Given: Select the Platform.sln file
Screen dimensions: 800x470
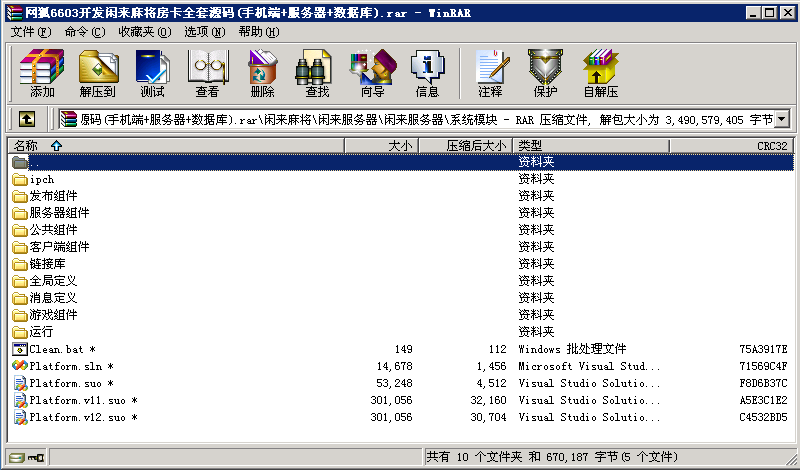Looking at the screenshot, I should point(64,366).
